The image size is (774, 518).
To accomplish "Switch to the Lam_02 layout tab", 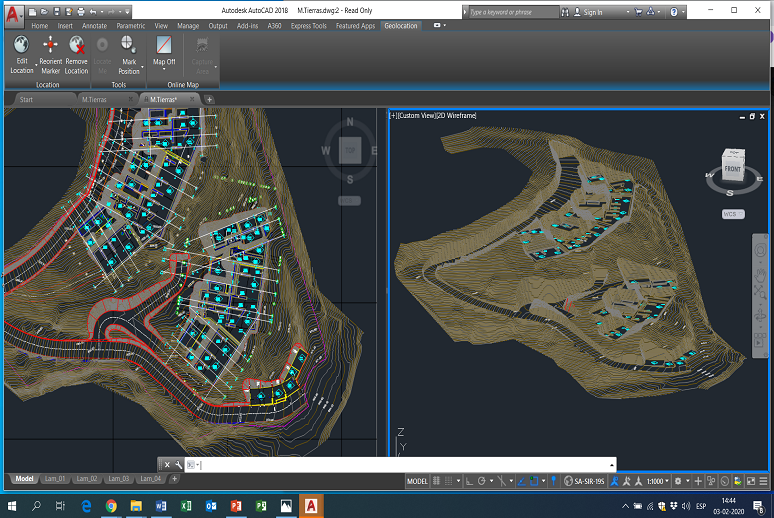I will click(x=87, y=478).
